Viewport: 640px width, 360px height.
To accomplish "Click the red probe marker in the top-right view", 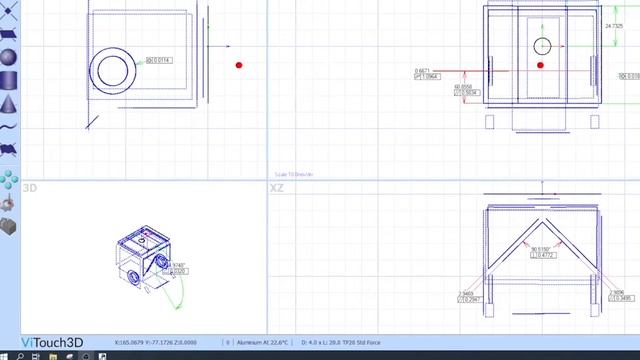I will [540, 65].
